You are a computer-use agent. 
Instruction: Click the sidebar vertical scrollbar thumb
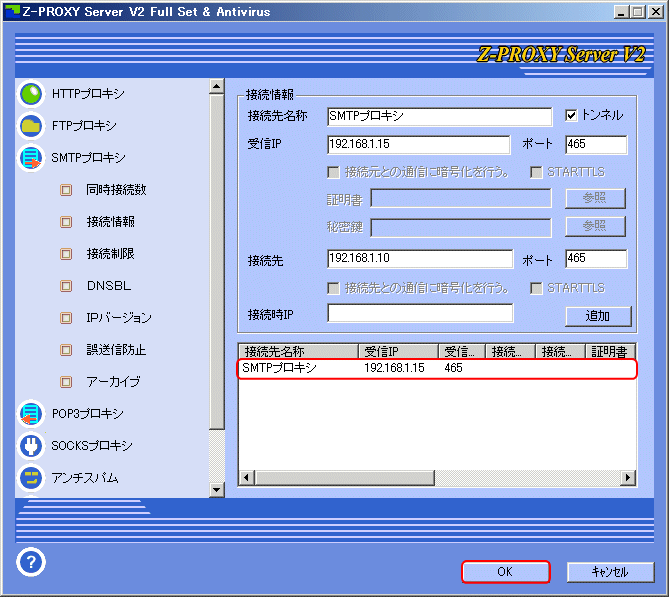(217, 262)
